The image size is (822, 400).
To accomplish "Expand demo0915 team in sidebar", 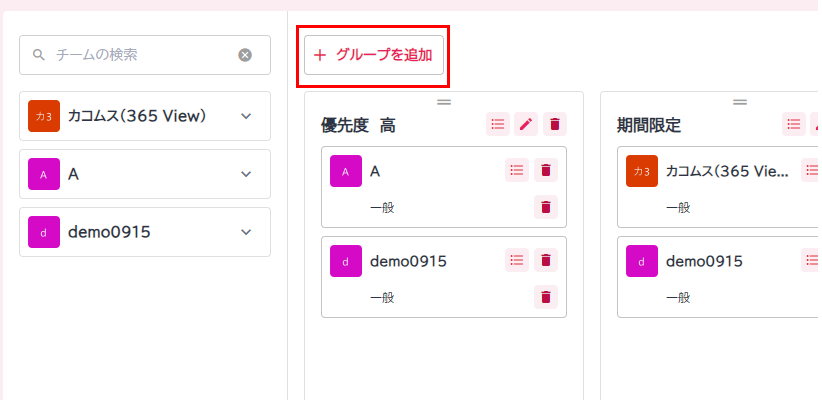I will (246, 232).
